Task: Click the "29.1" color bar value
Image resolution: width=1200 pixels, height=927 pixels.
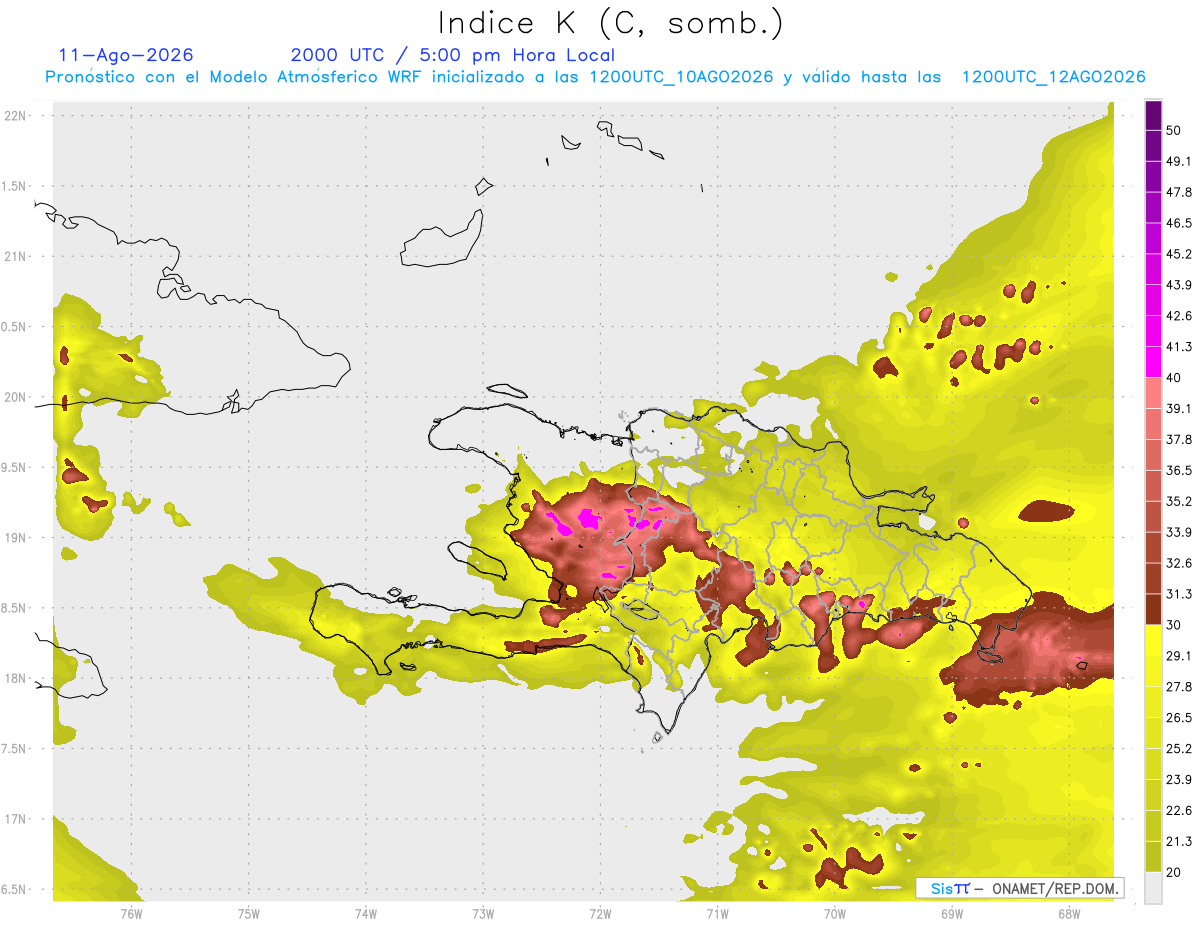Action: point(1179,655)
